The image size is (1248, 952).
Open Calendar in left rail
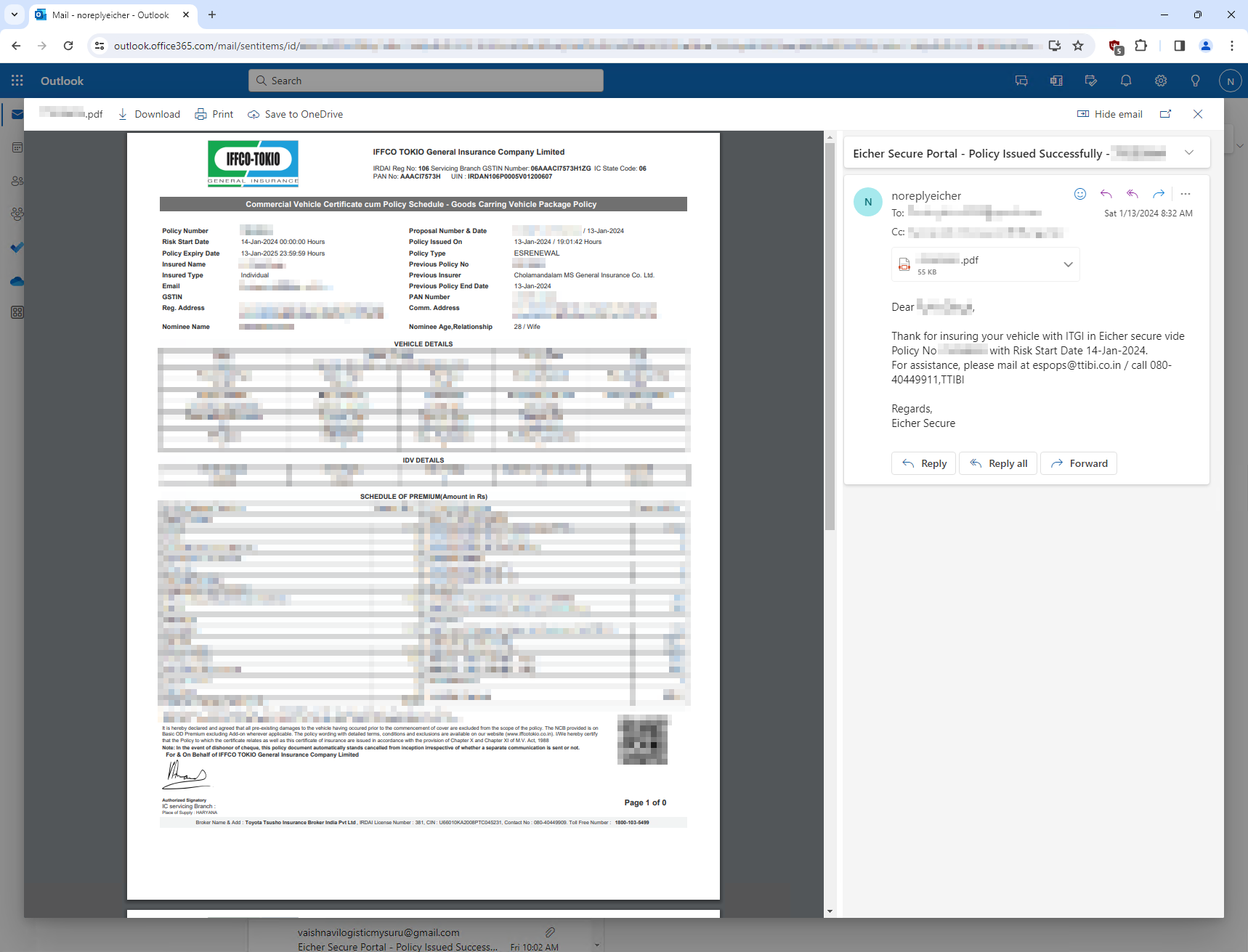[x=17, y=147]
